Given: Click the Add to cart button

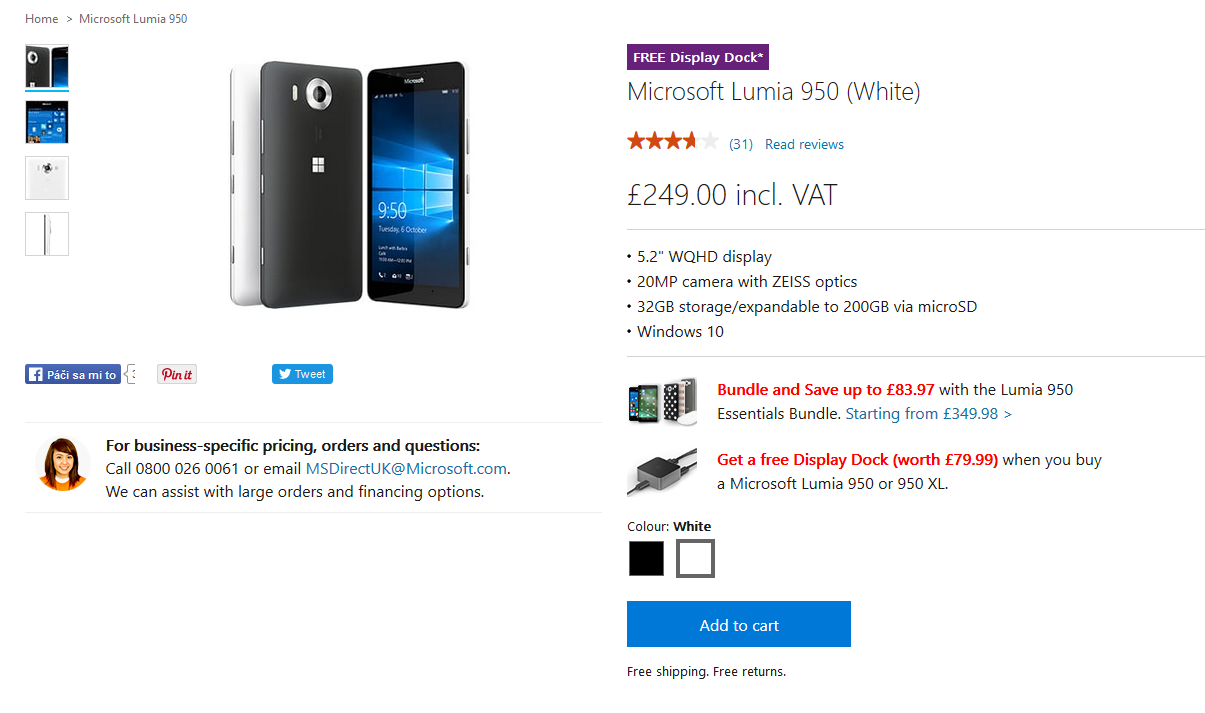Looking at the screenshot, I should click(739, 624).
